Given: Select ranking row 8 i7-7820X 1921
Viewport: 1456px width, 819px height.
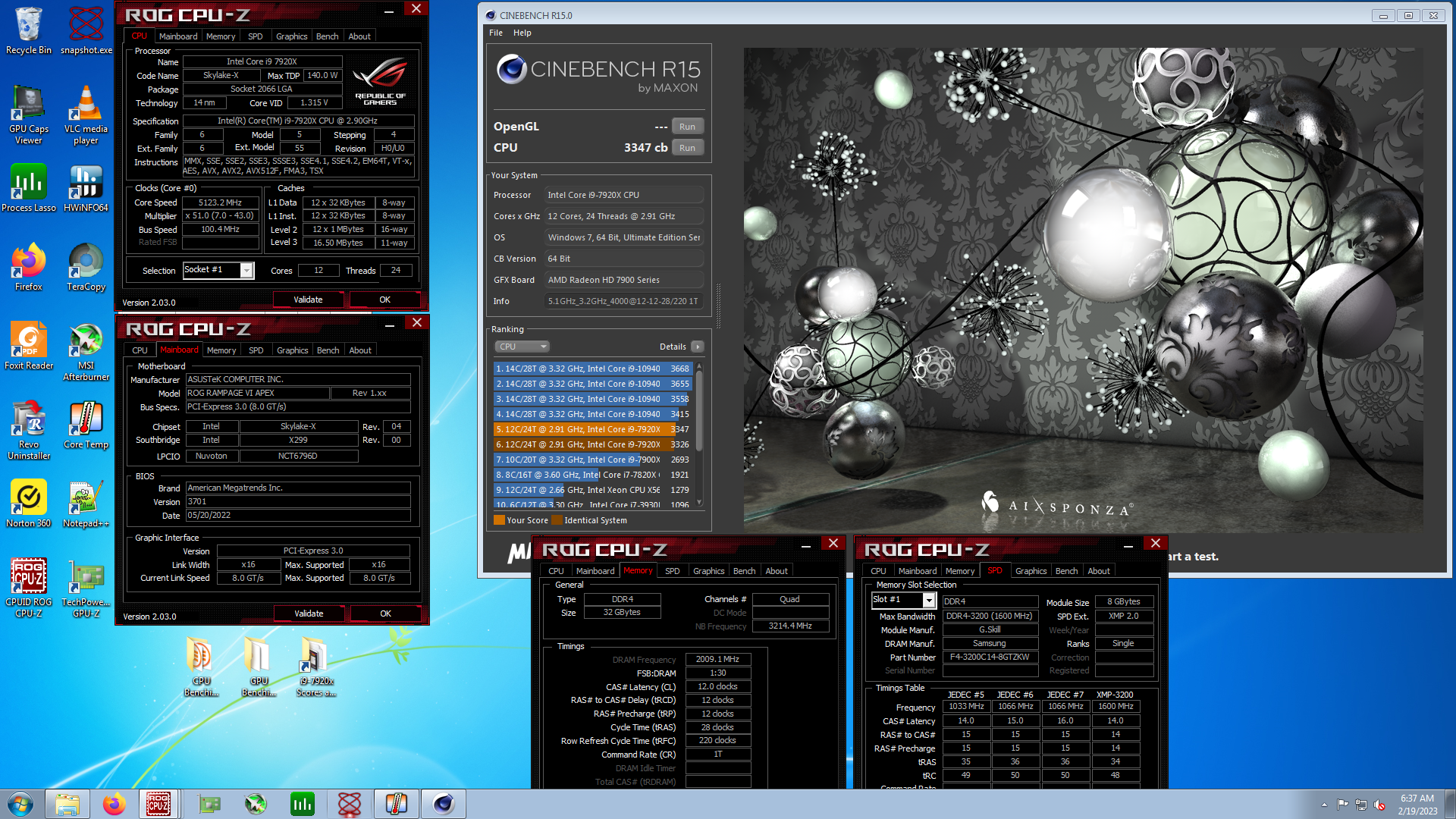Looking at the screenshot, I should pos(592,475).
